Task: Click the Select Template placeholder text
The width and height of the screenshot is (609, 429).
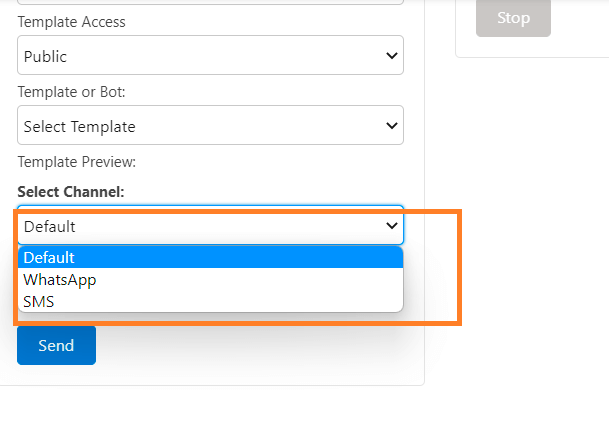Action: (80, 127)
